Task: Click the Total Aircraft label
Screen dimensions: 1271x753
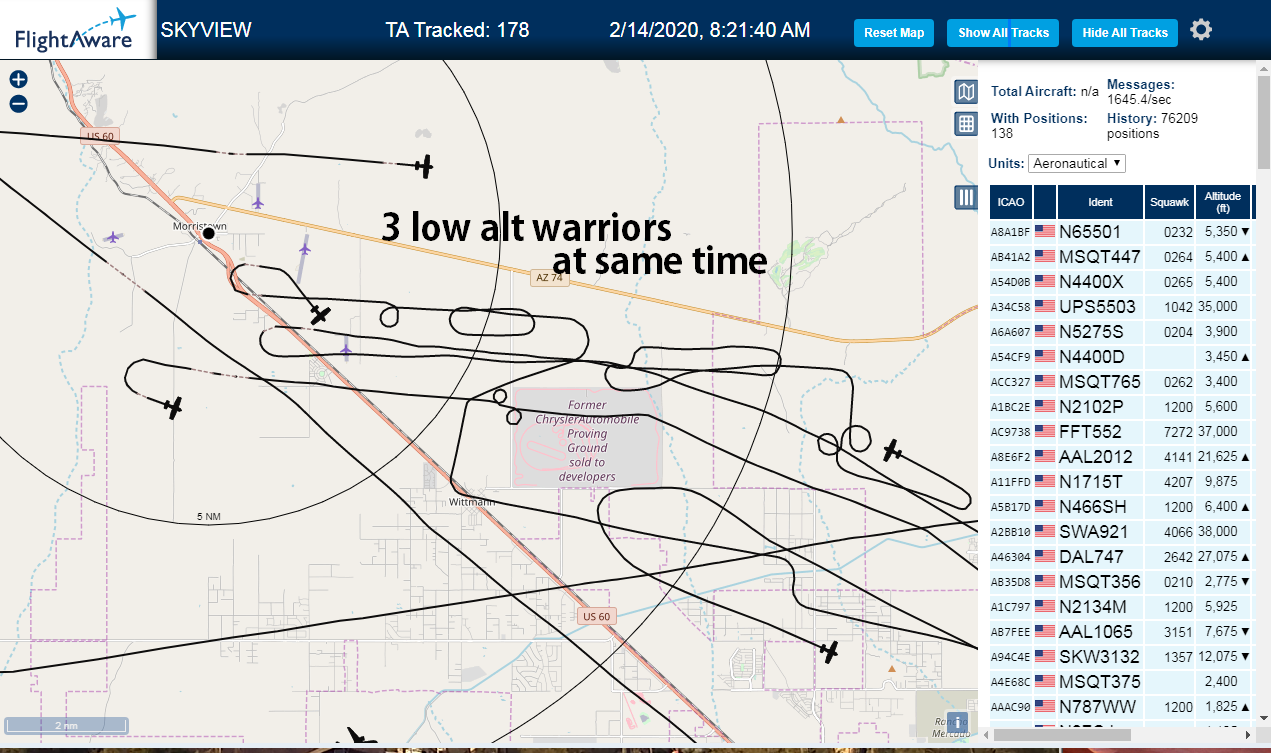Action: click(1033, 91)
